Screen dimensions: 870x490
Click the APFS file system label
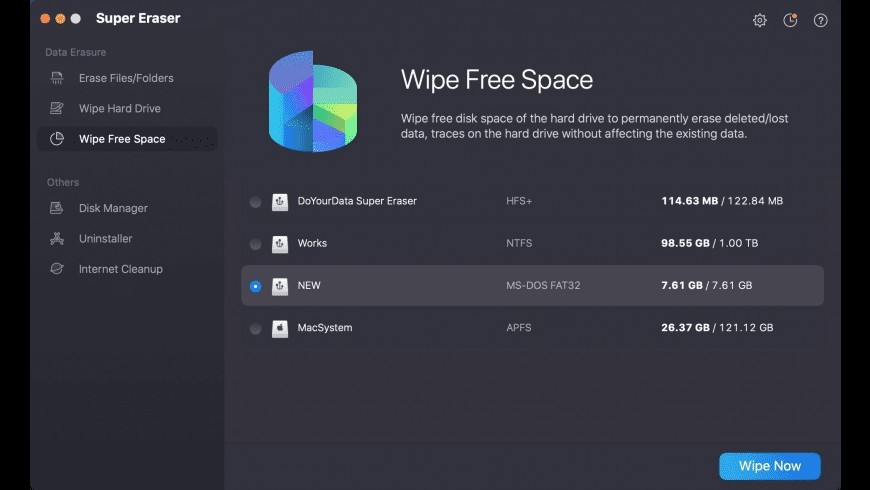(518, 327)
